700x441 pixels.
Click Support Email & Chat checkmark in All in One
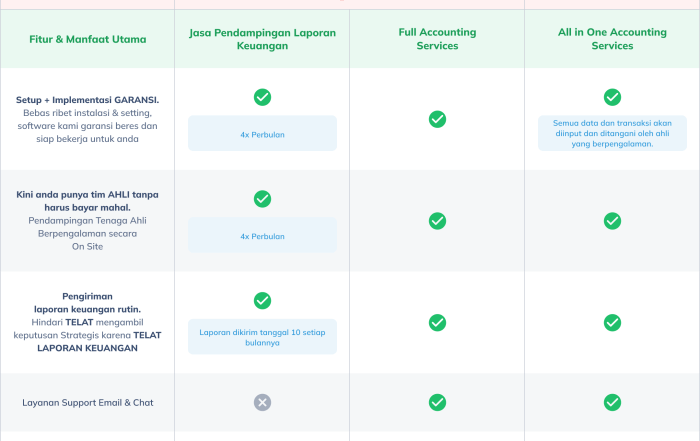[612, 402]
